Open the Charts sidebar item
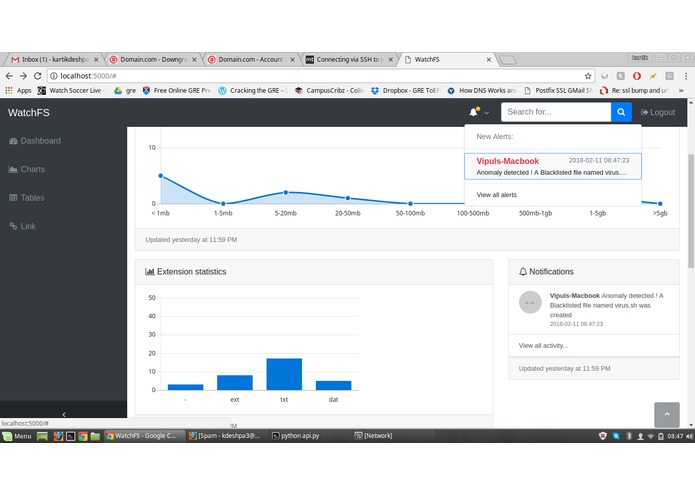The height and width of the screenshot is (494, 695). pos(27,169)
